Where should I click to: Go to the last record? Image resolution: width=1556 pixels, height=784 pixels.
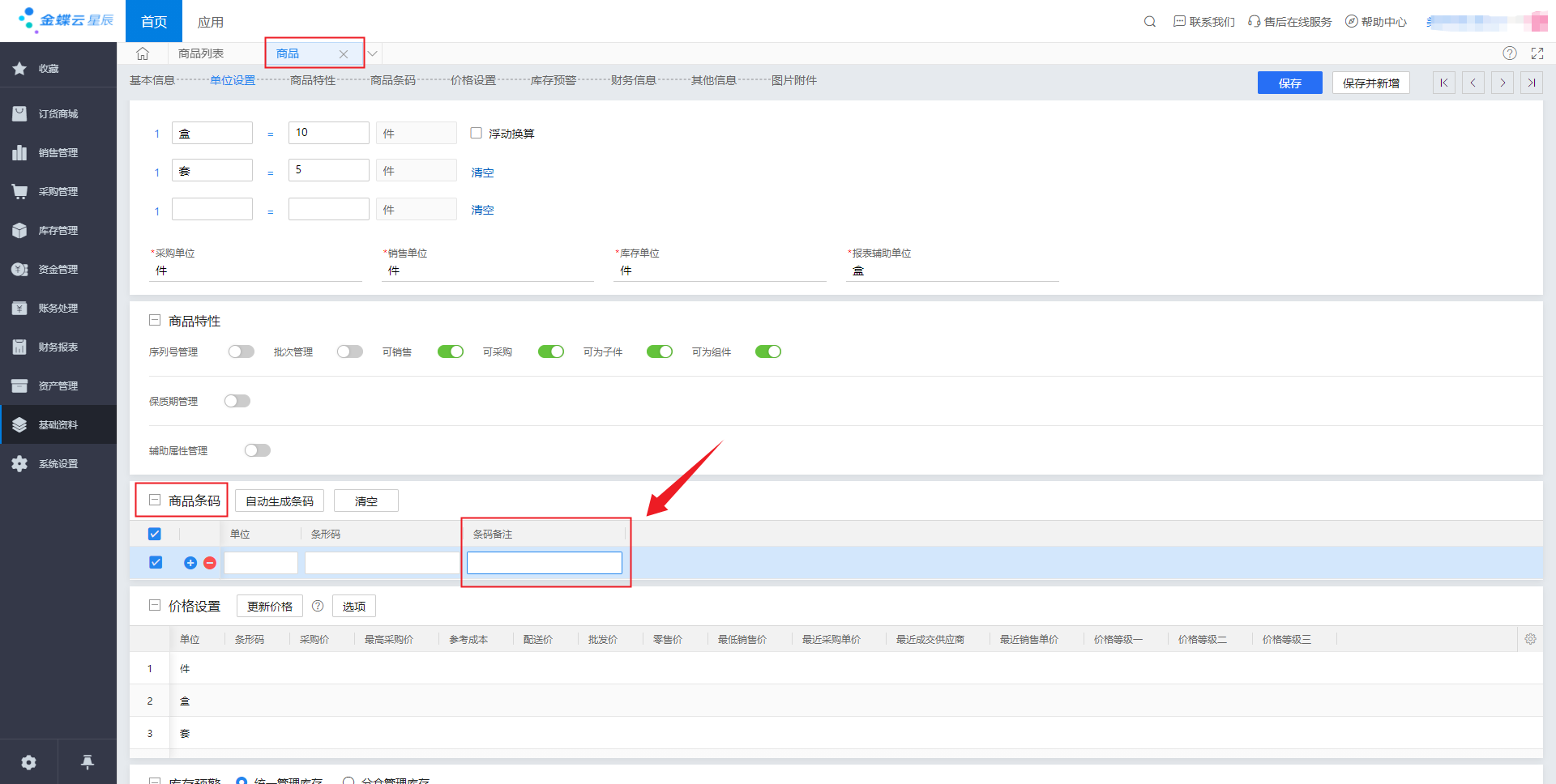1532,83
